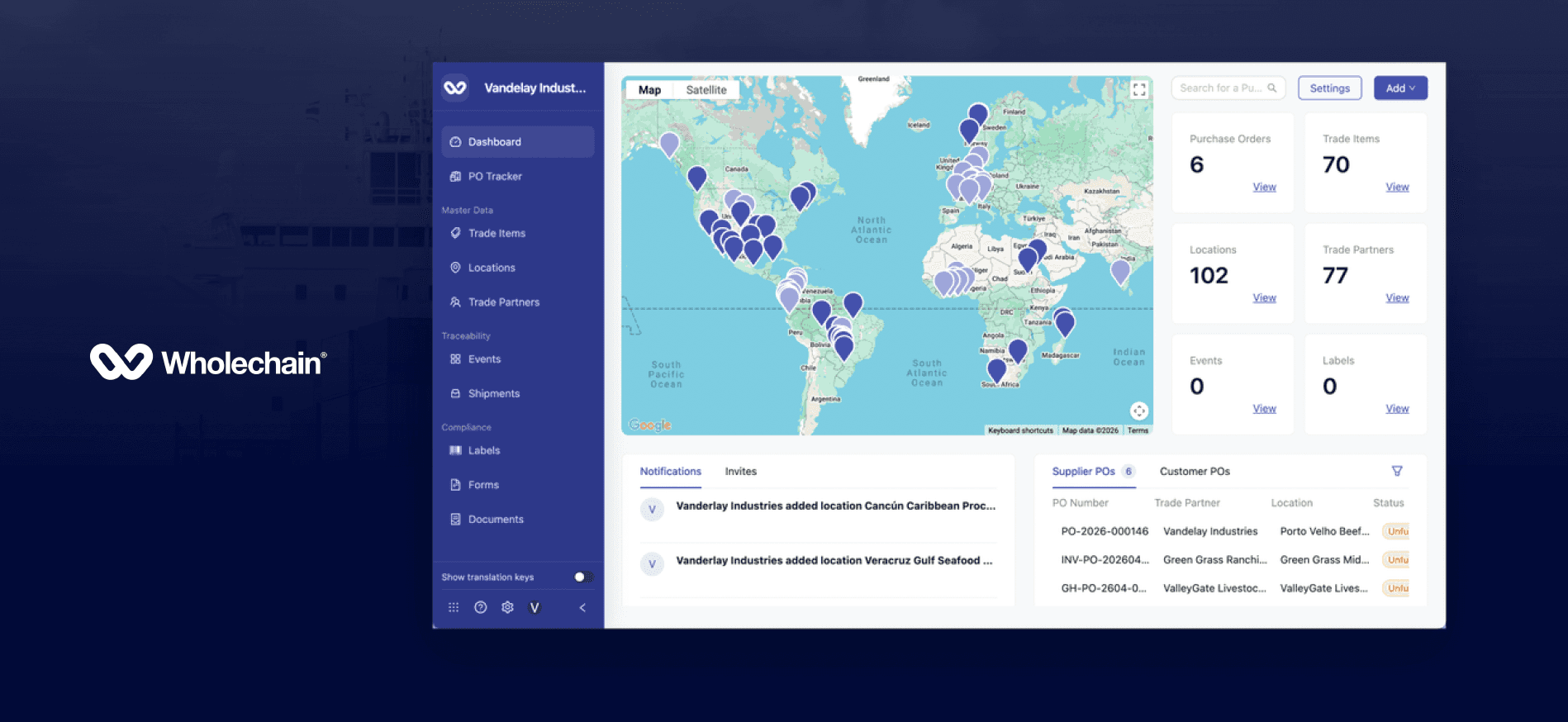Open Forms in sidebar
This screenshot has height=722, width=1568.
click(x=518, y=485)
